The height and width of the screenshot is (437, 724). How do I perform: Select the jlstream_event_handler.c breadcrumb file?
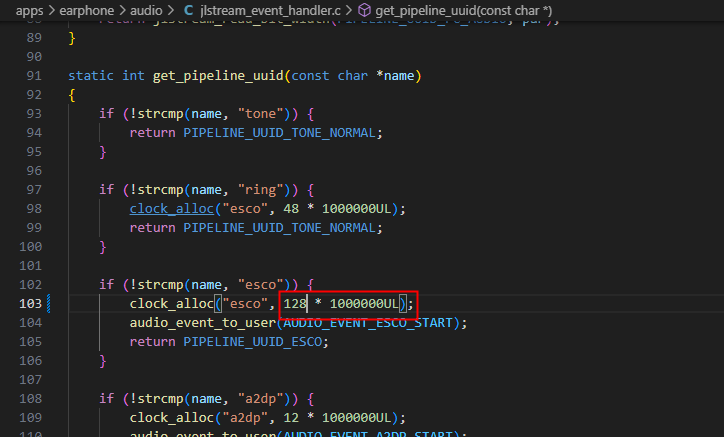click(x=271, y=10)
